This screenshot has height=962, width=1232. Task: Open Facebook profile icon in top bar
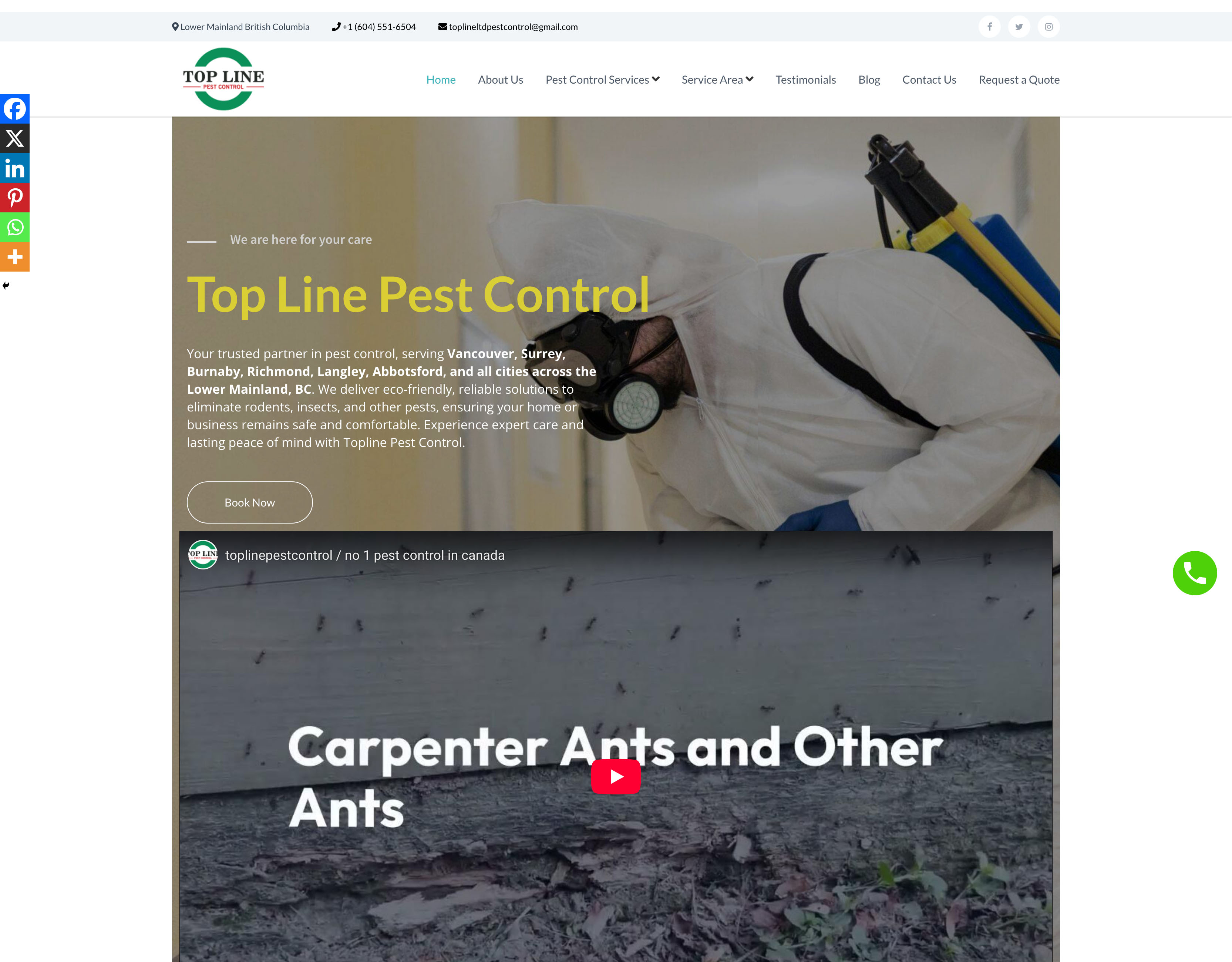pos(989,27)
